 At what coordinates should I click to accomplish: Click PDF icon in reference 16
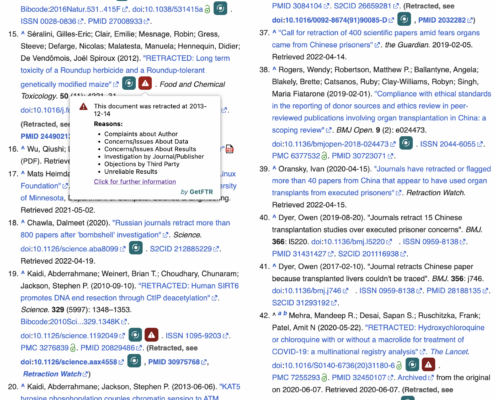point(229,149)
